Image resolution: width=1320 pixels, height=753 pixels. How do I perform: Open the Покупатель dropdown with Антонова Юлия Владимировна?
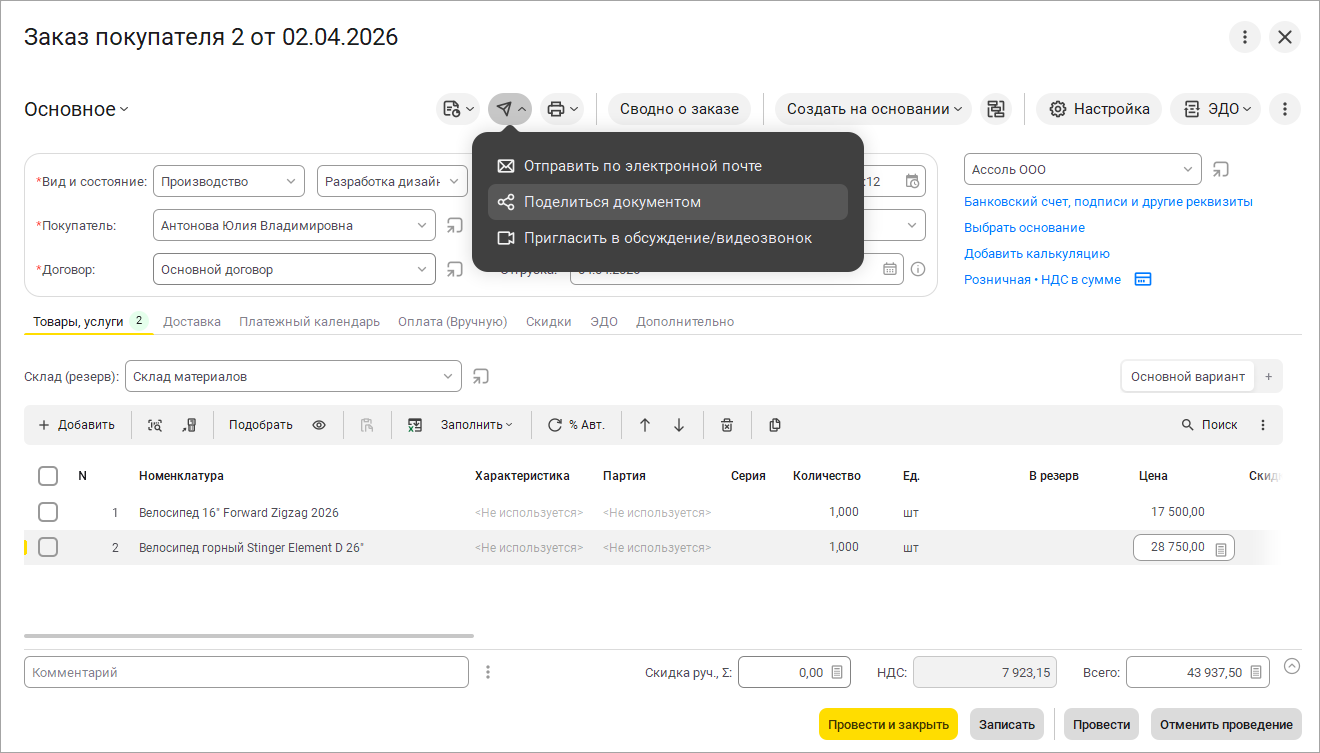421,226
